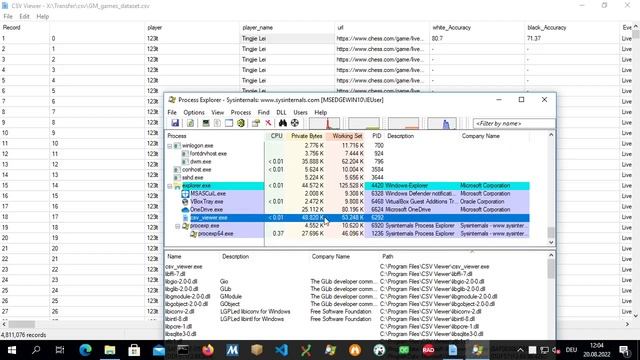Open the Users menu
This screenshot has width=640, height=360.
[x=300, y=112]
